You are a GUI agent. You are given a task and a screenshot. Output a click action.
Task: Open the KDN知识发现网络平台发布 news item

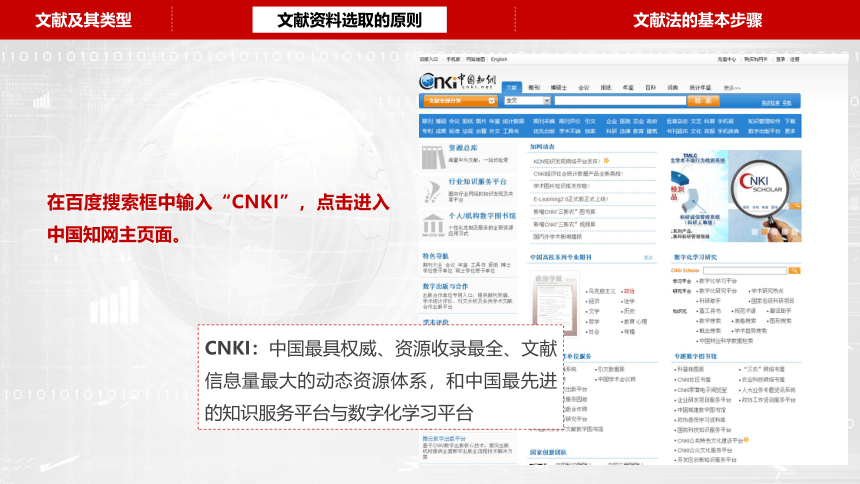[566, 161]
